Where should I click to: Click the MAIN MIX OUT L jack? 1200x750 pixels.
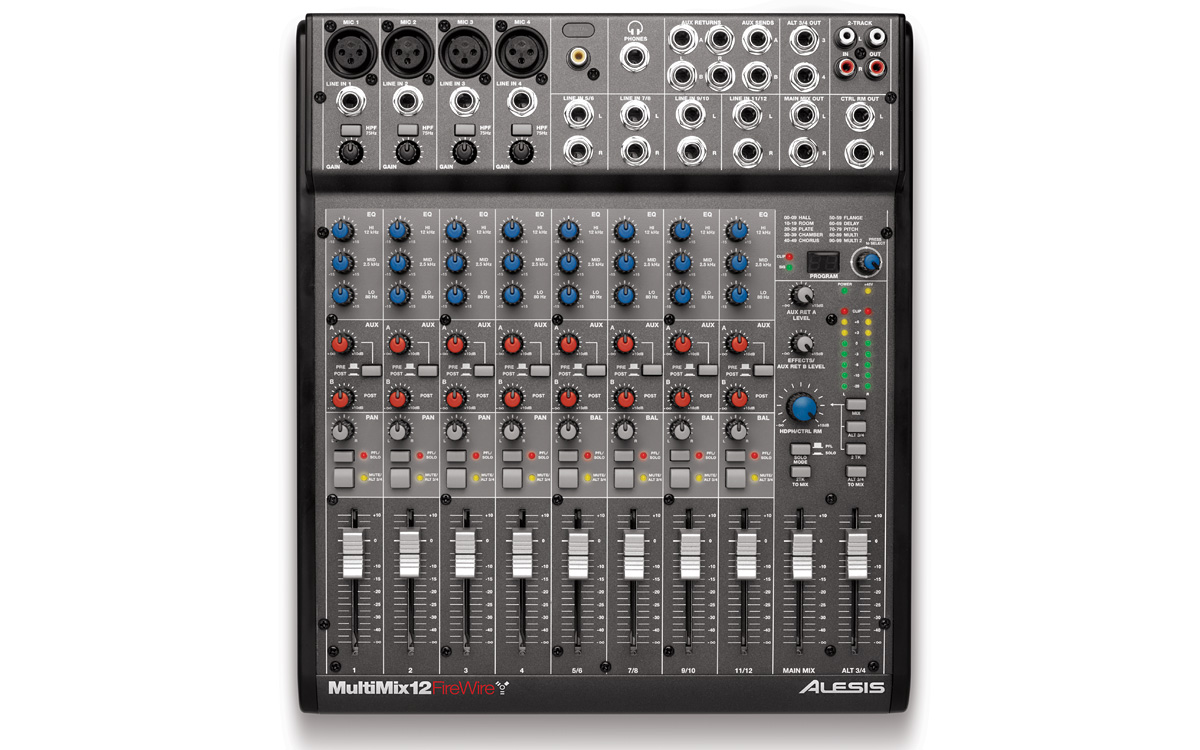(x=803, y=115)
